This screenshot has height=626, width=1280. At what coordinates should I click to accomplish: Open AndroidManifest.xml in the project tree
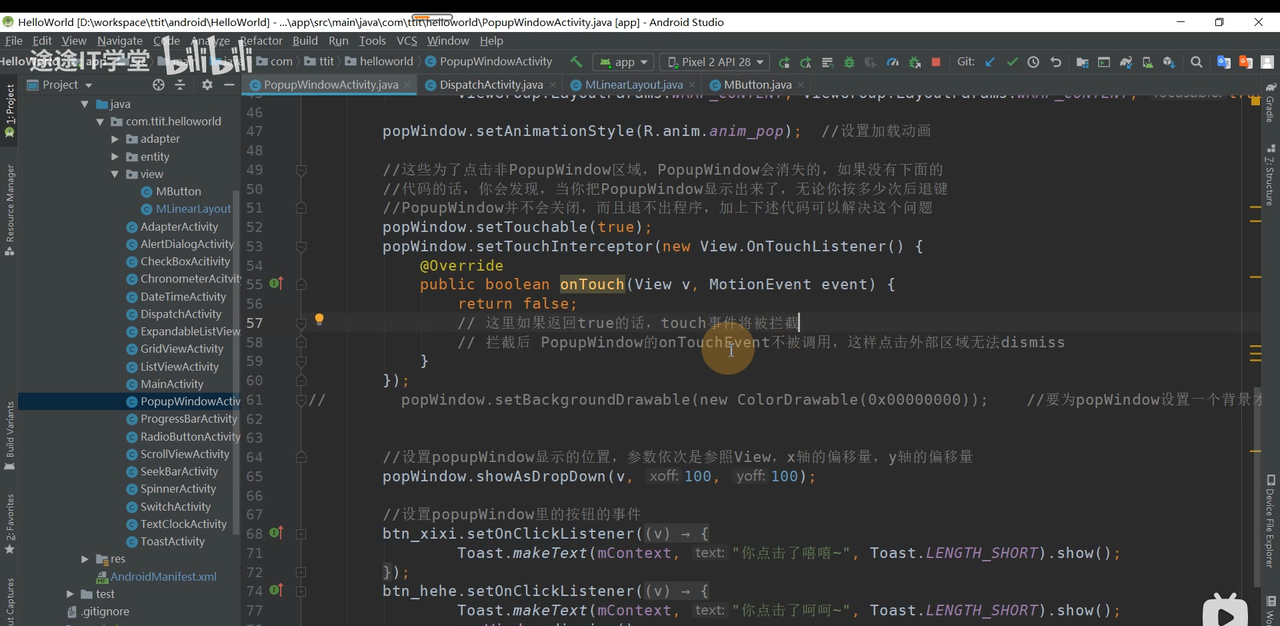point(163,577)
